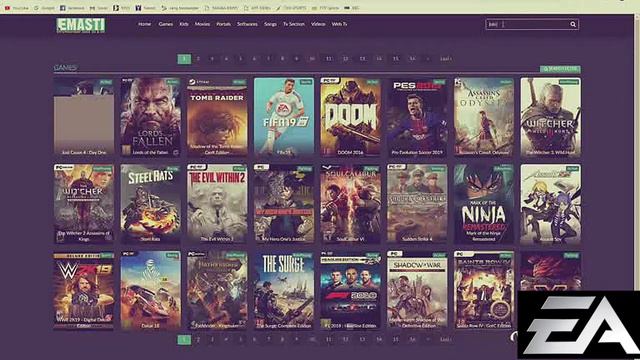Go to page 16 in the pagination above the GAMES heading
Screen dimensions: 640x360
click(412, 59)
